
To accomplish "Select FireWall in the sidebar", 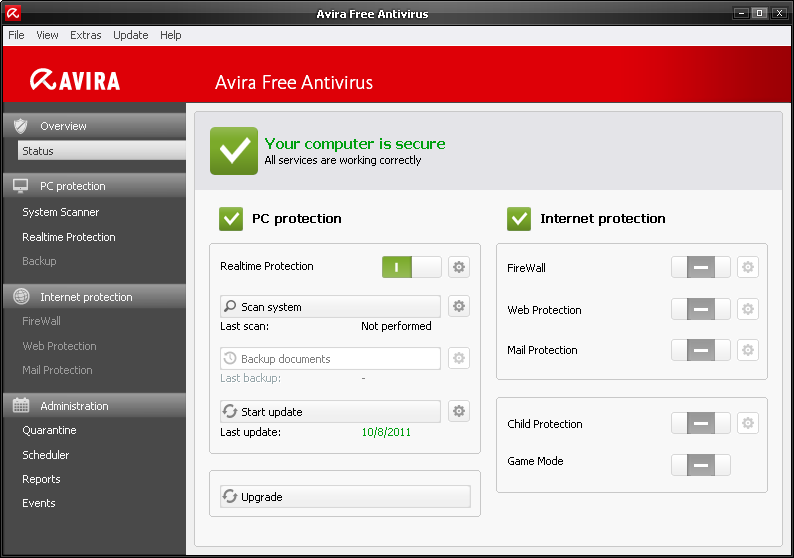I will click(x=41, y=321).
